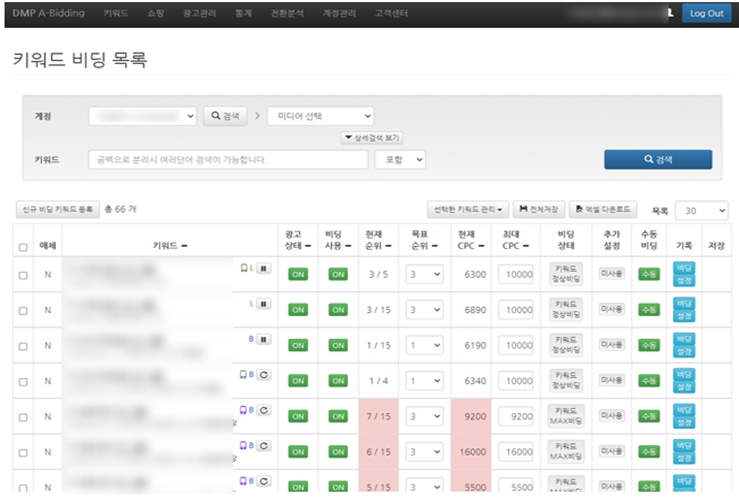Open 선택한 키워드 관리 dropdown menu
Image resolution: width=739 pixels, height=500 pixels.
coord(468,209)
